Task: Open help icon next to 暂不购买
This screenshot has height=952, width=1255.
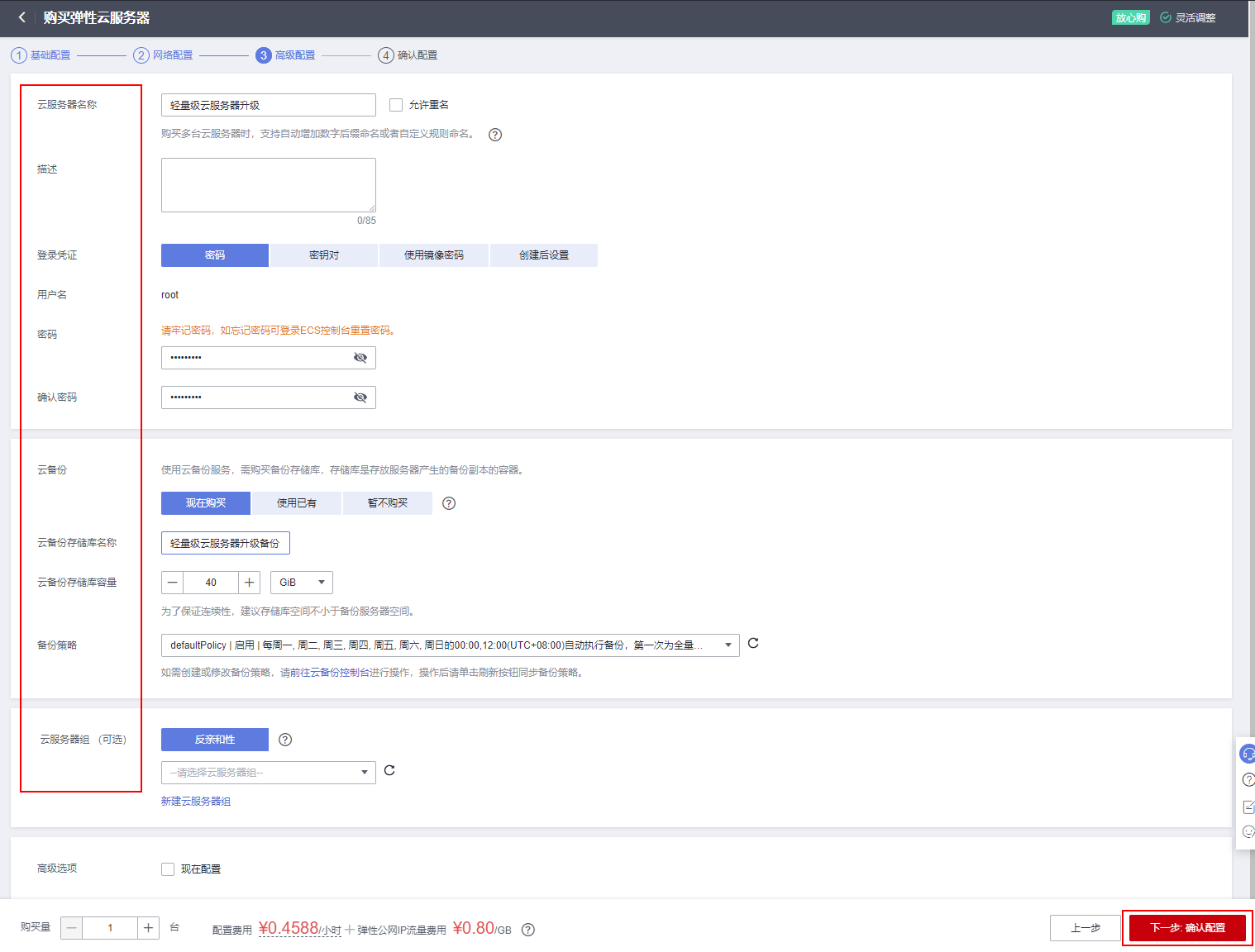Action: [449, 503]
